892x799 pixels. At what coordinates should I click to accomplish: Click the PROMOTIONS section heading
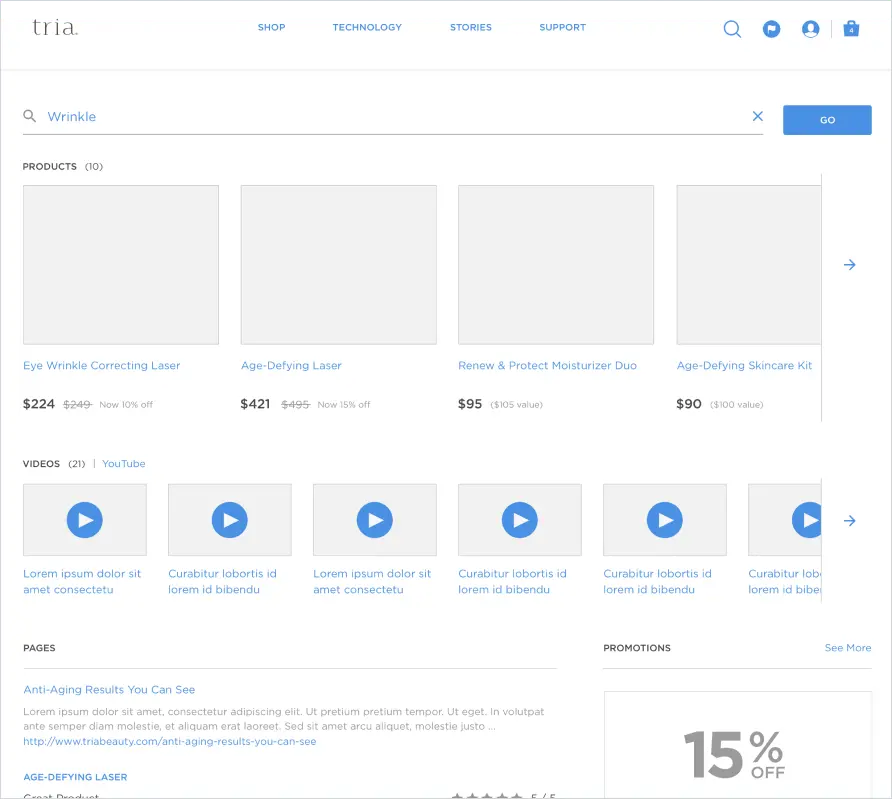click(637, 648)
